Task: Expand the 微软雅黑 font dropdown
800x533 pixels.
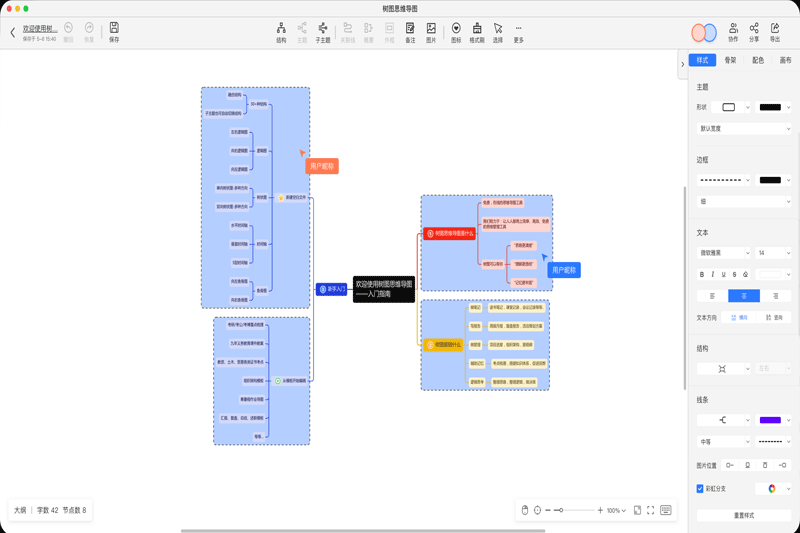Action: [723, 253]
